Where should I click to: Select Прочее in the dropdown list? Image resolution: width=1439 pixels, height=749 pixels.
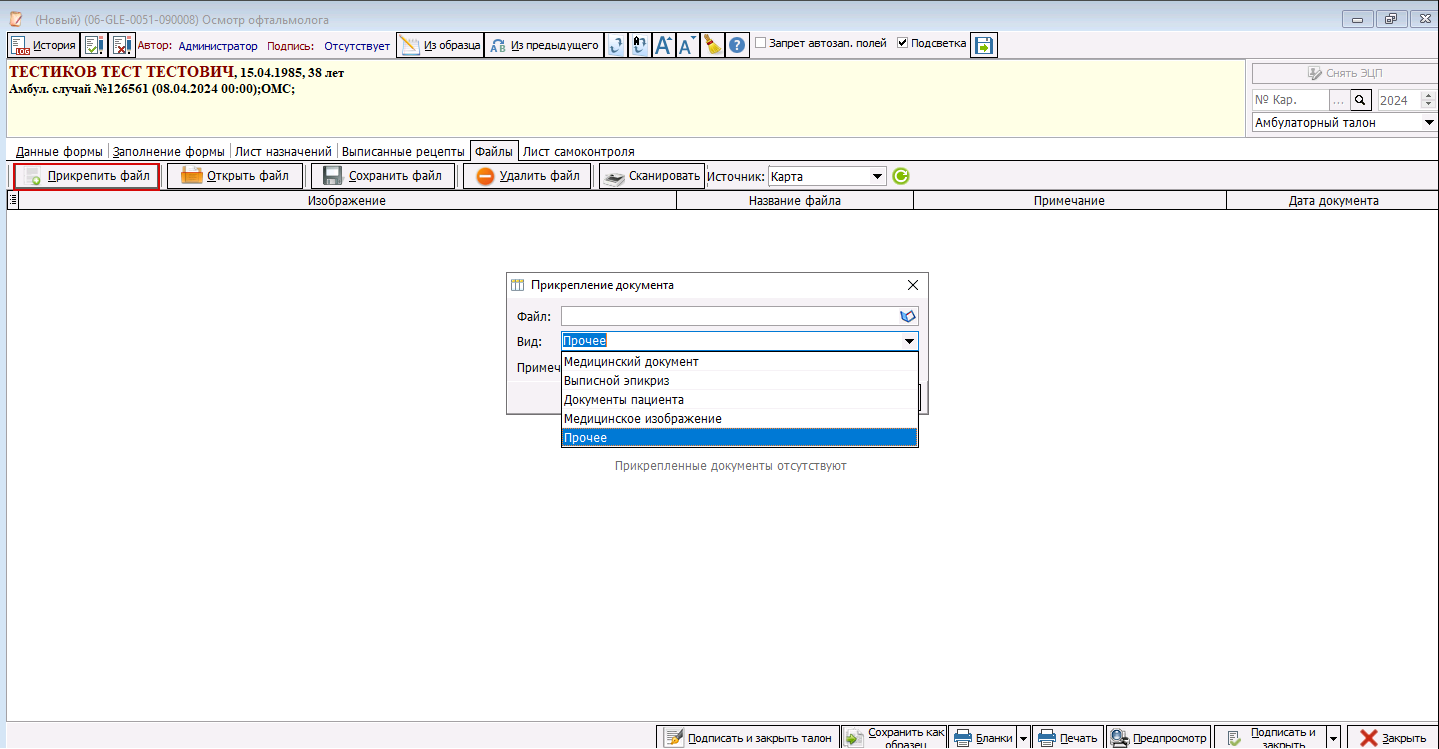pos(739,438)
